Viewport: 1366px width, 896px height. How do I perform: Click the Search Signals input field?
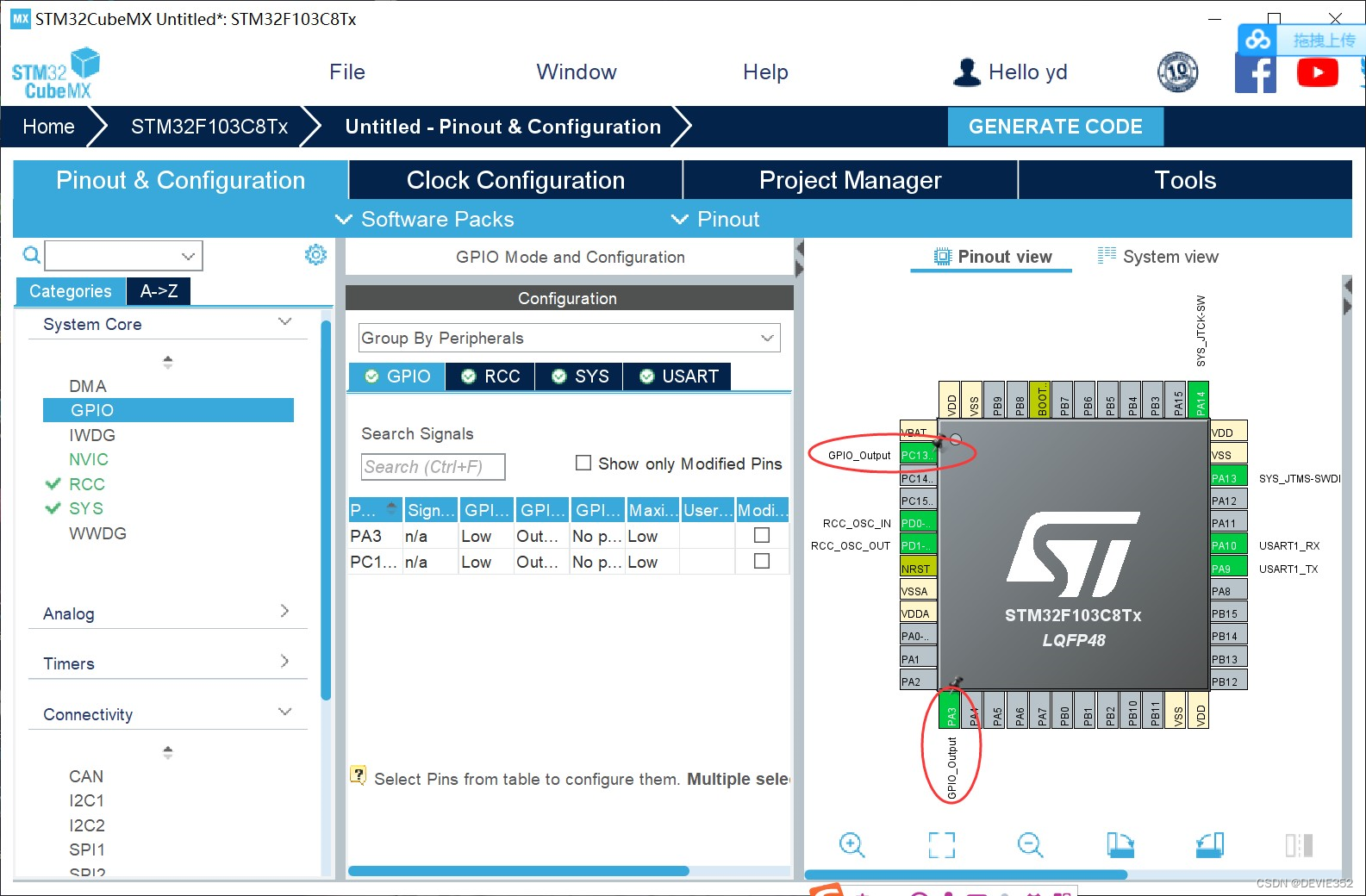pyautogui.click(x=433, y=466)
